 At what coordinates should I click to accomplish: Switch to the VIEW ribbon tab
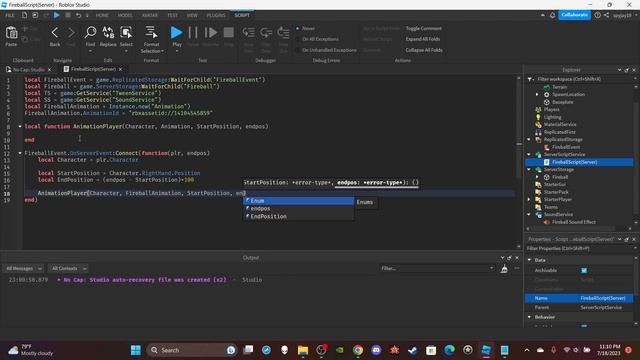(x=192, y=15)
